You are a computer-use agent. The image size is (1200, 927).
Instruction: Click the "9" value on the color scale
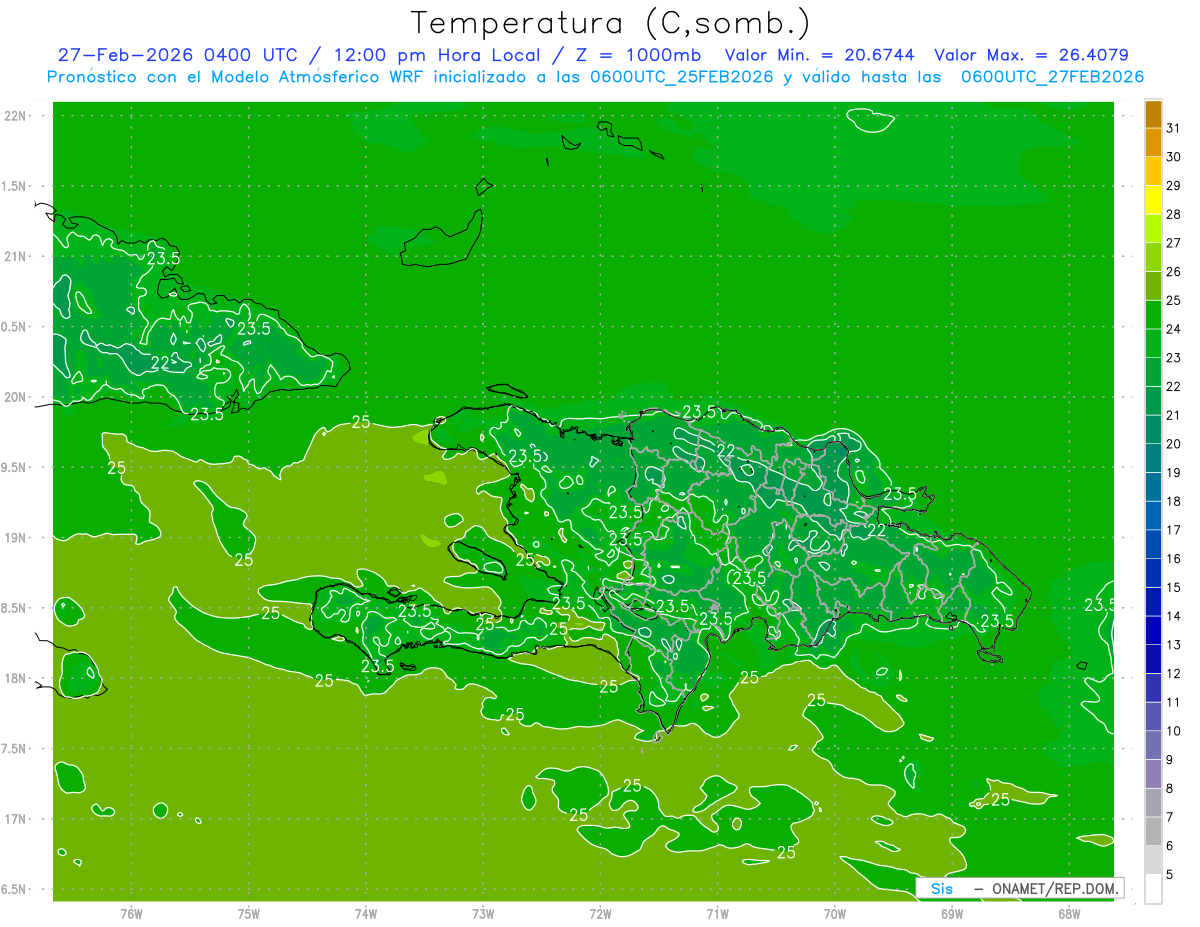[1170, 760]
